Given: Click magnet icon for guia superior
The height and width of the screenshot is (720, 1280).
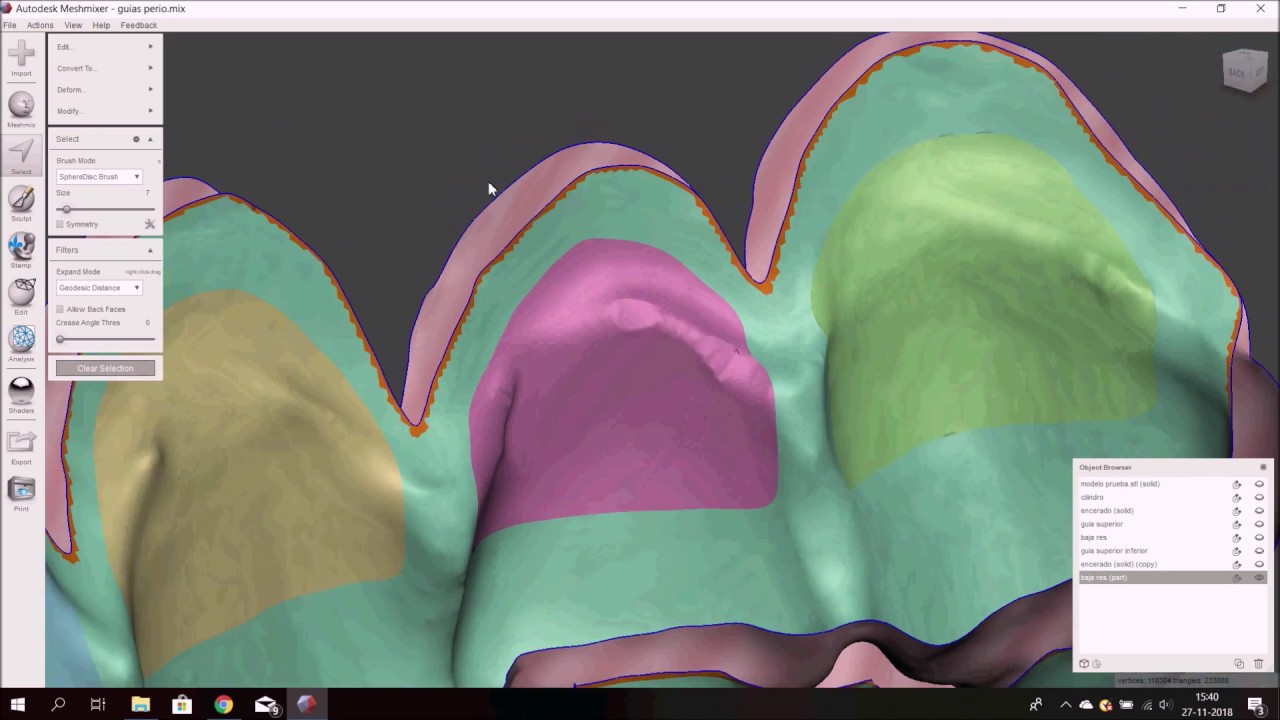Looking at the screenshot, I should (x=1237, y=524).
